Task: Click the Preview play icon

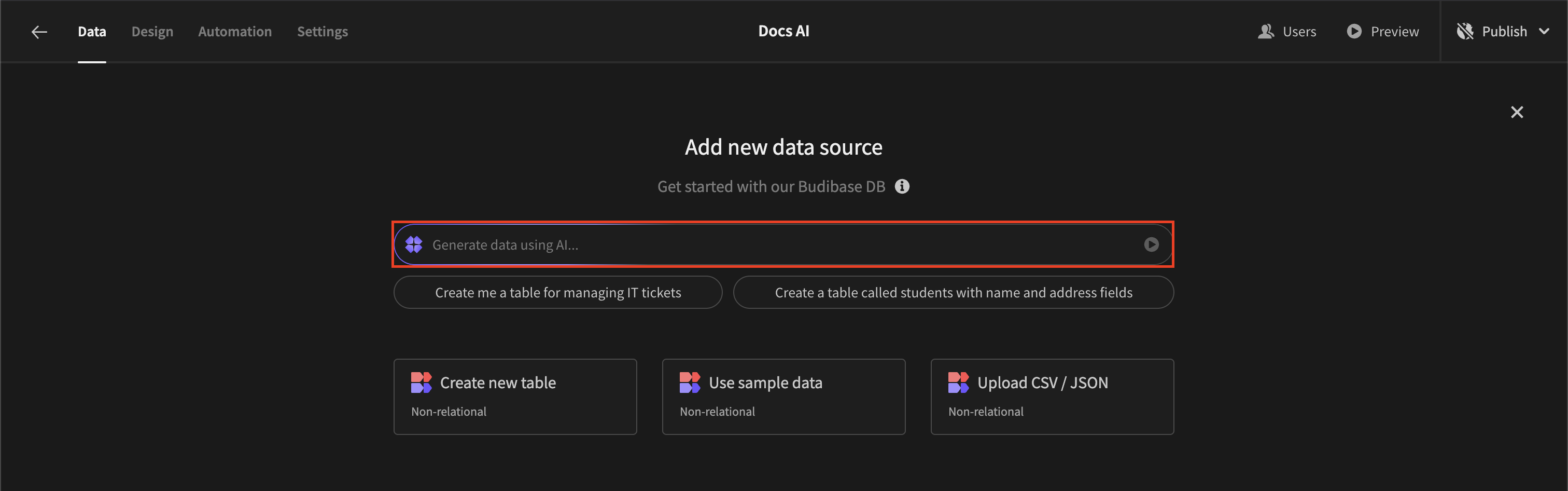Action: [x=1354, y=32]
